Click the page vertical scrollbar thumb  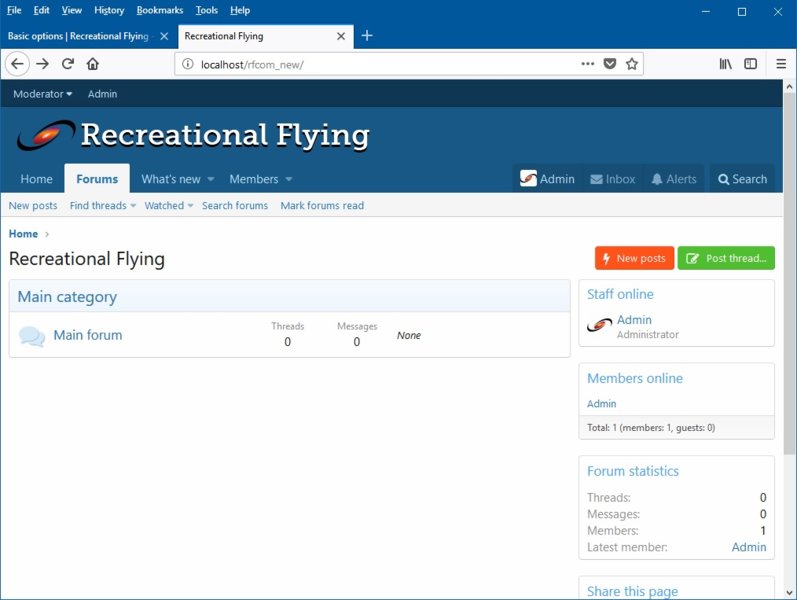coord(789,275)
